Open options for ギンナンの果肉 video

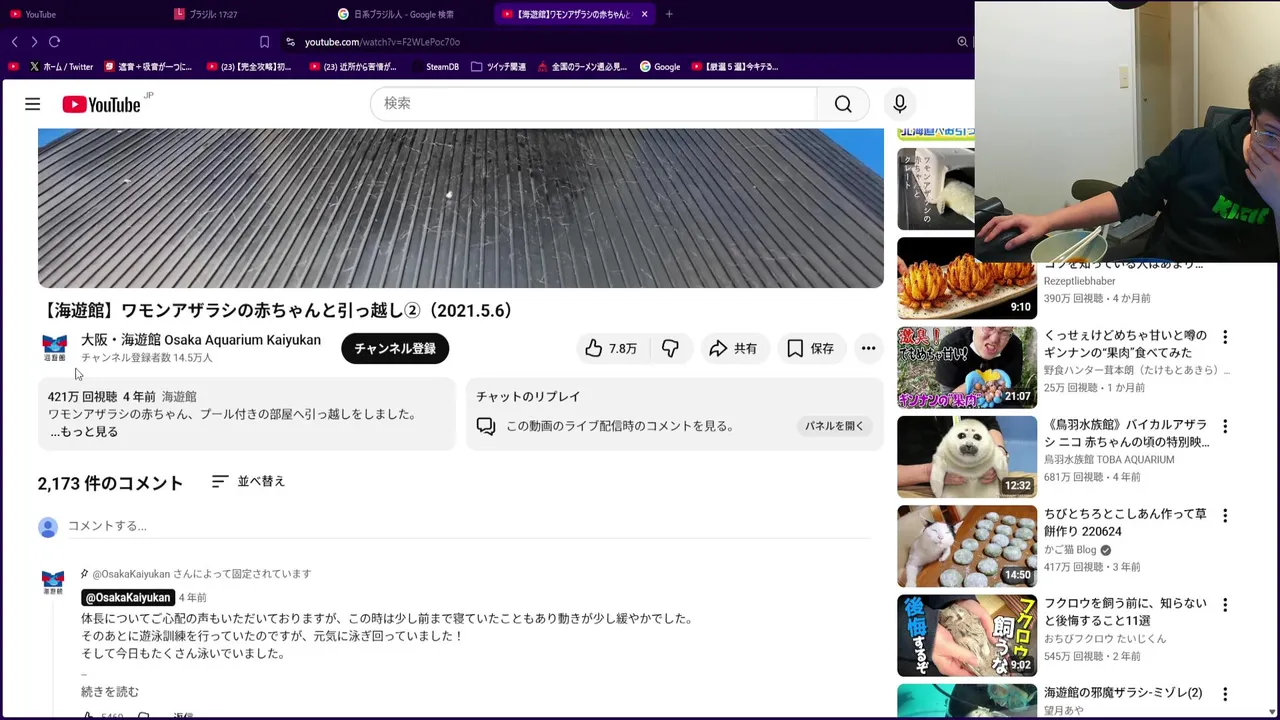click(1225, 337)
